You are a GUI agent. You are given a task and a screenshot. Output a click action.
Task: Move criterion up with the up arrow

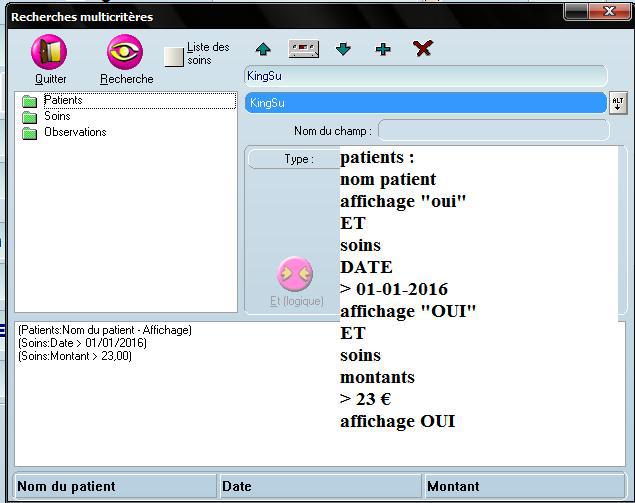coord(263,49)
